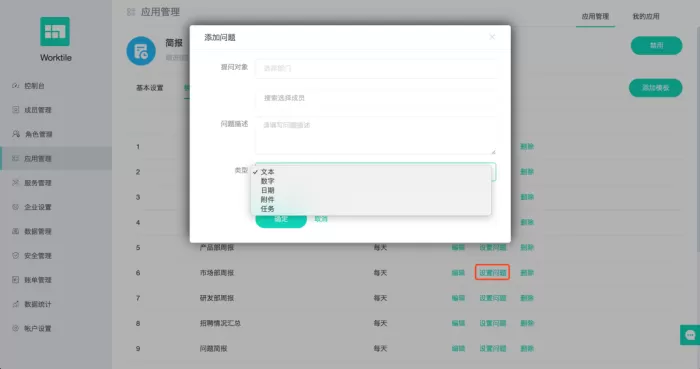Go to 账单管理 in the sidebar
This screenshot has width=700, height=369.
38,280
